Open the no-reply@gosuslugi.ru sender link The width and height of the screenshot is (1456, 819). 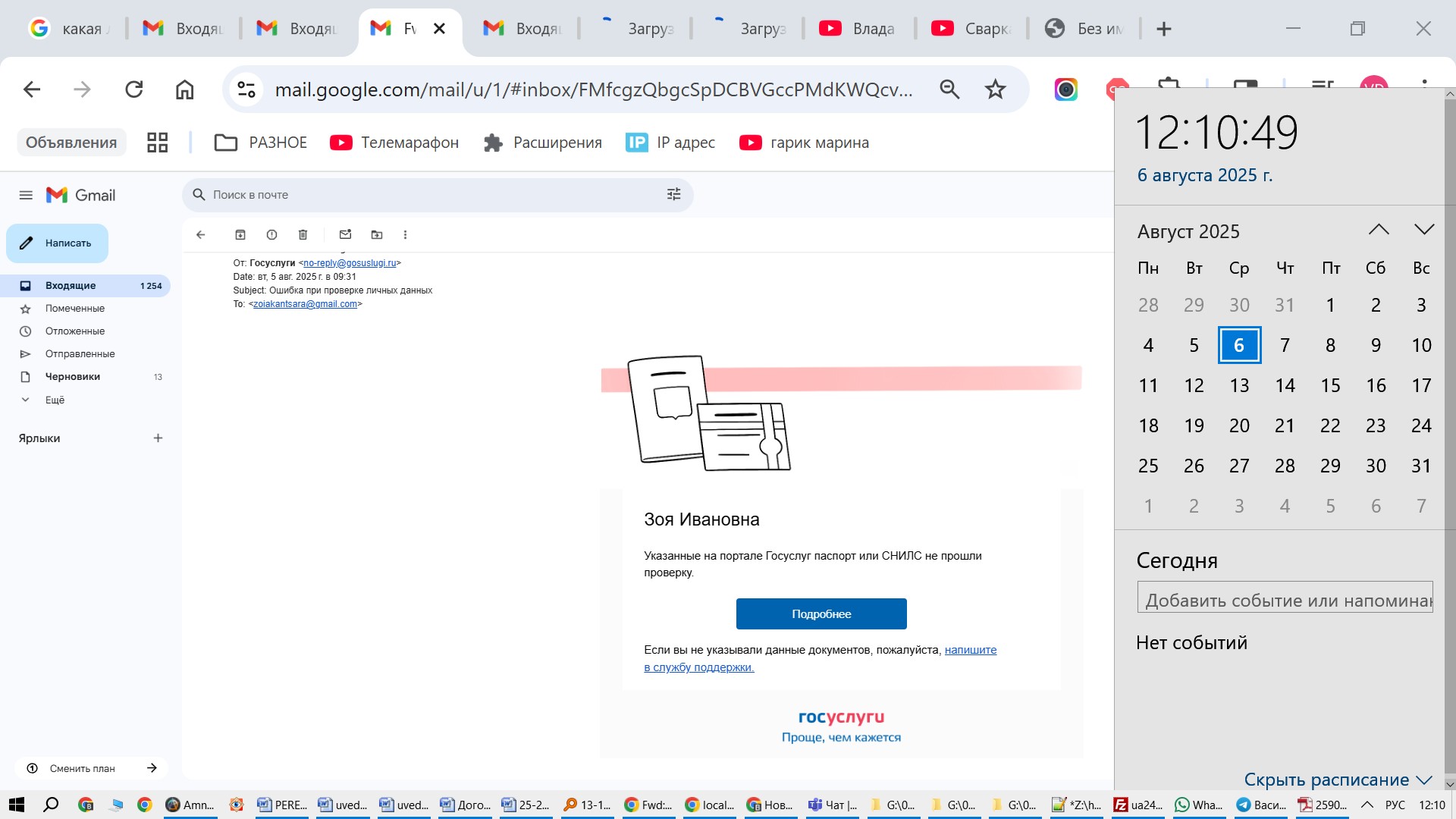point(350,263)
